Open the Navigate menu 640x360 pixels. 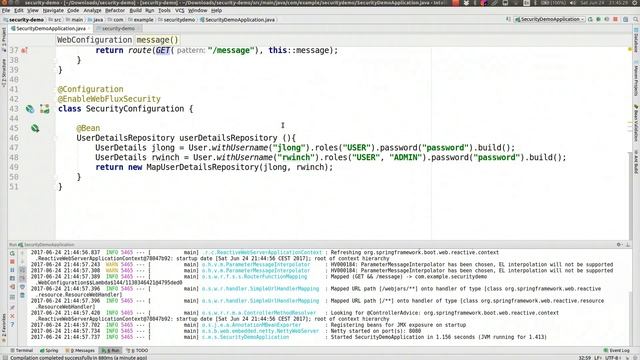[x=53, y=10]
